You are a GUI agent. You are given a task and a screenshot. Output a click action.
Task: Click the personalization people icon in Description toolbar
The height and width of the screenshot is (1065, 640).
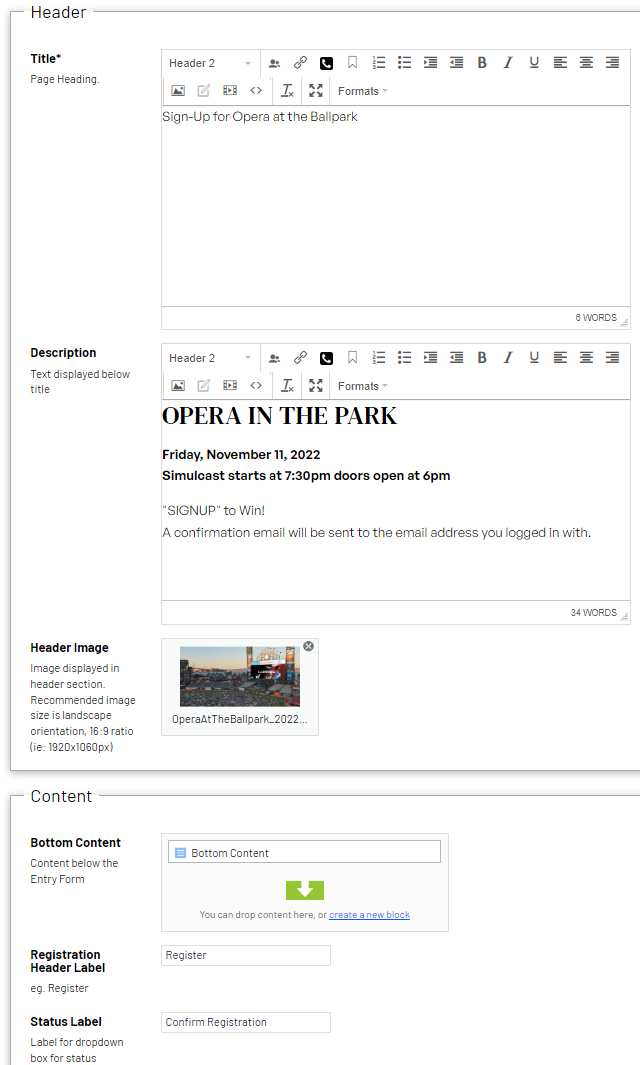274,358
